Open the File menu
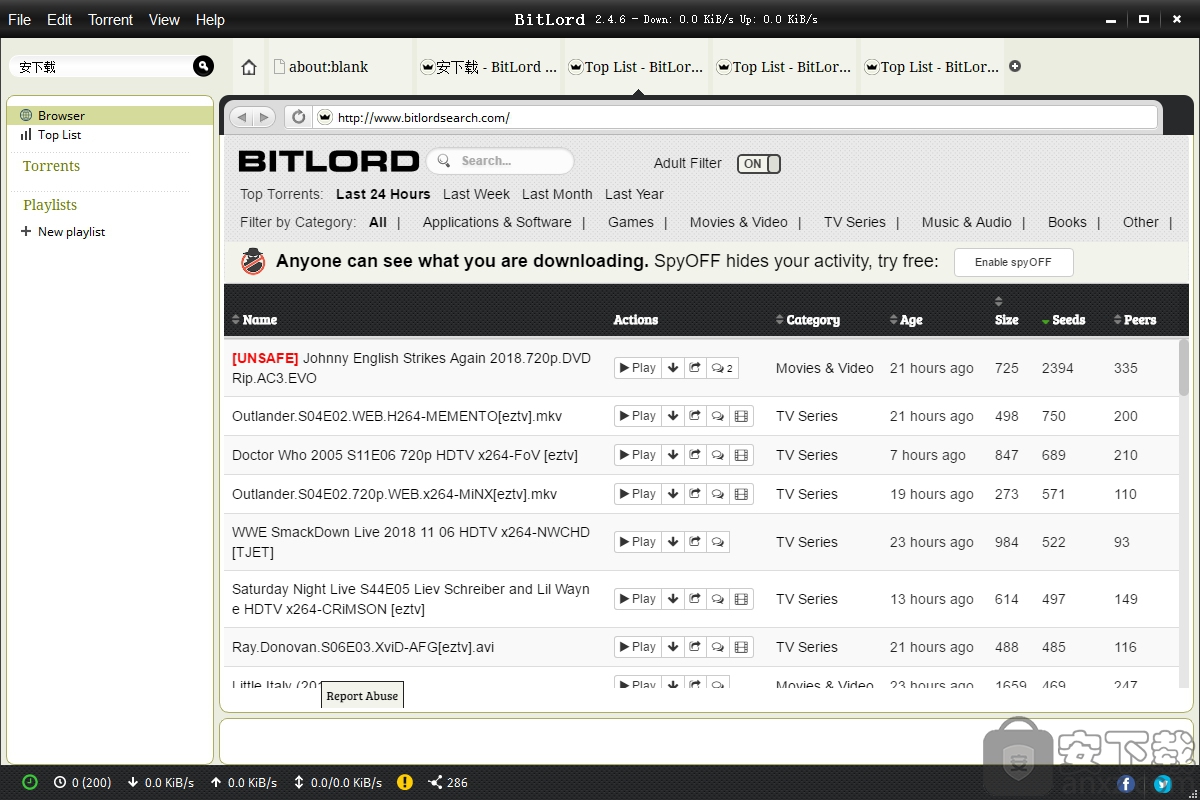The height and width of the screenshot is (800, 1200). 19,19
